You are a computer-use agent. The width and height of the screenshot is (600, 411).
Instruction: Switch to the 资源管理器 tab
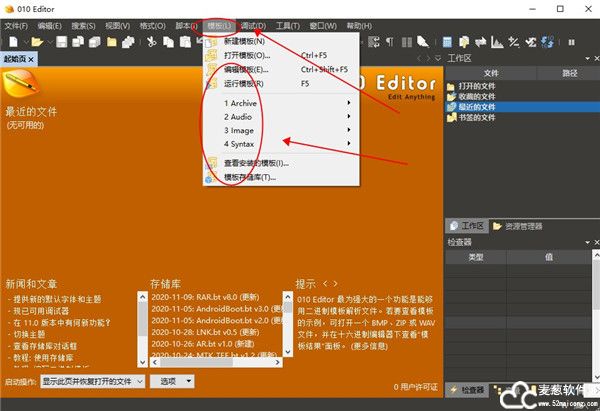[517, 226]
